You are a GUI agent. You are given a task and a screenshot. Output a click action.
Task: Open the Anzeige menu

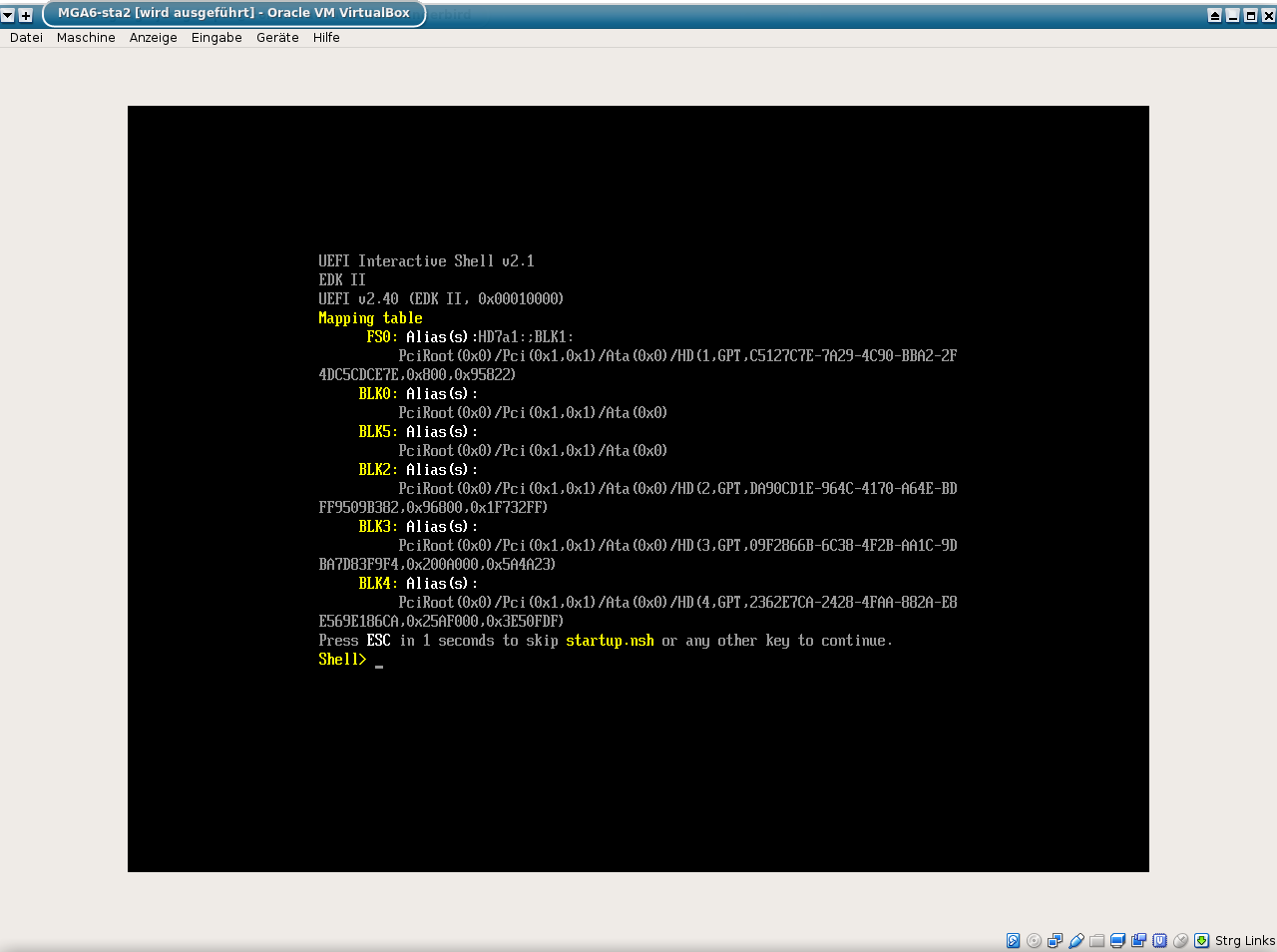click(x=153, y=38)
